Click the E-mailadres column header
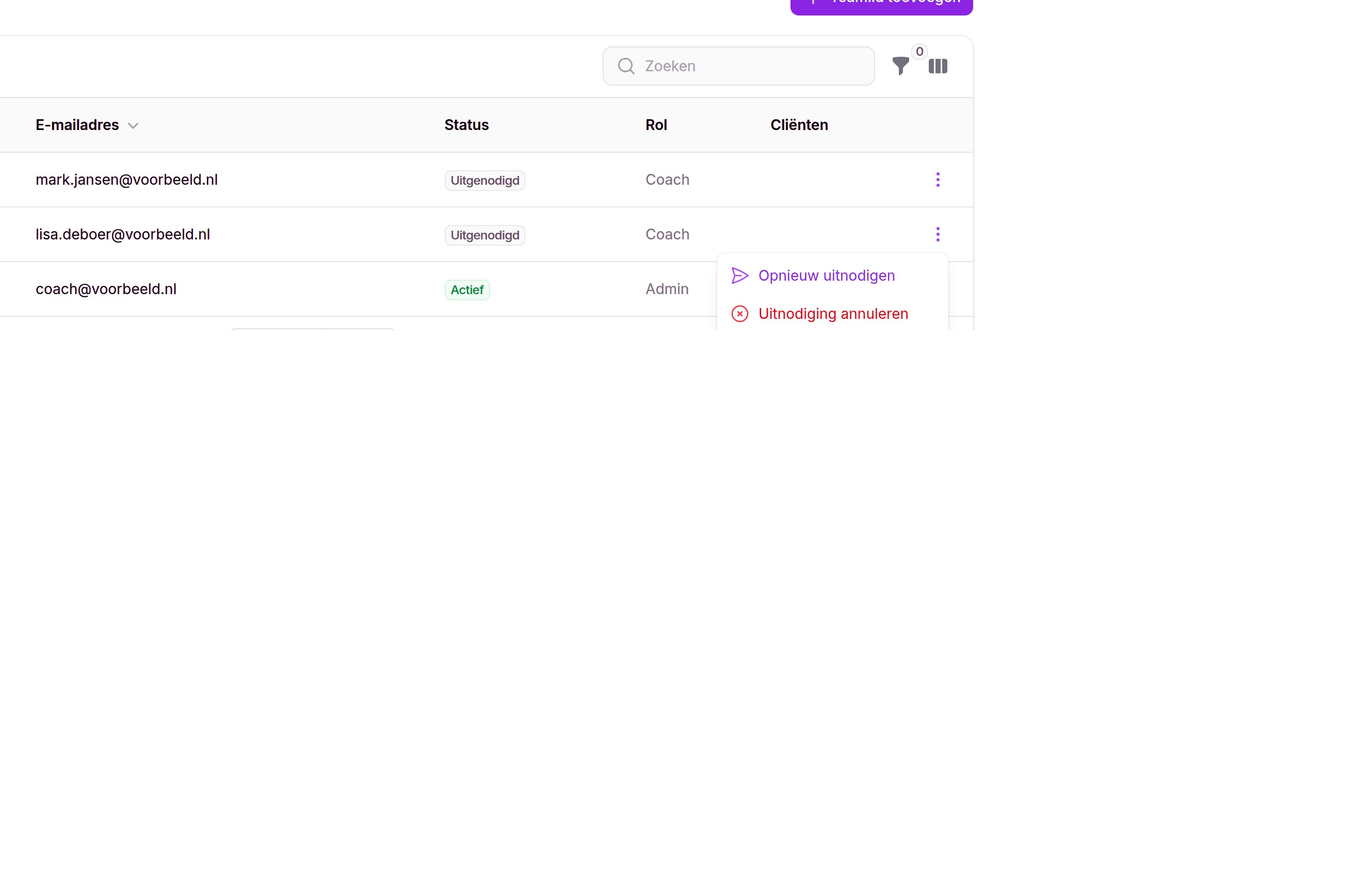The image size is (1372, 886). tap(77, 125)
